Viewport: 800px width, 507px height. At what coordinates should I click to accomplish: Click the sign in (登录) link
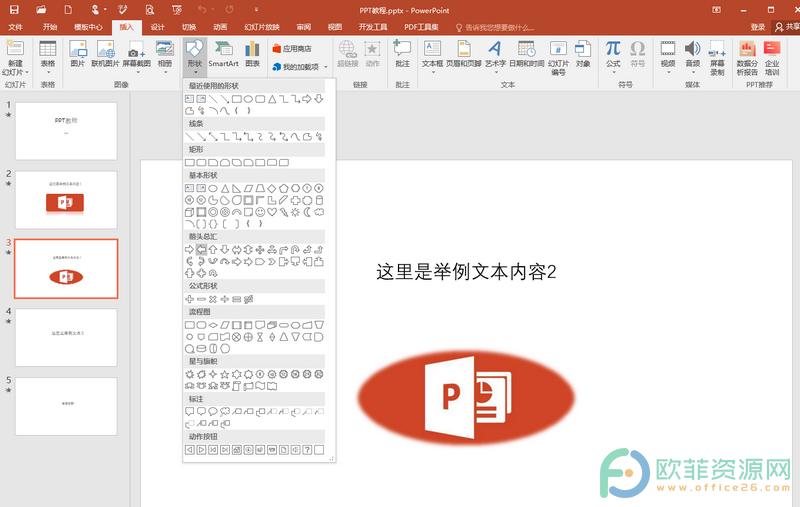[x=758, y=27]
